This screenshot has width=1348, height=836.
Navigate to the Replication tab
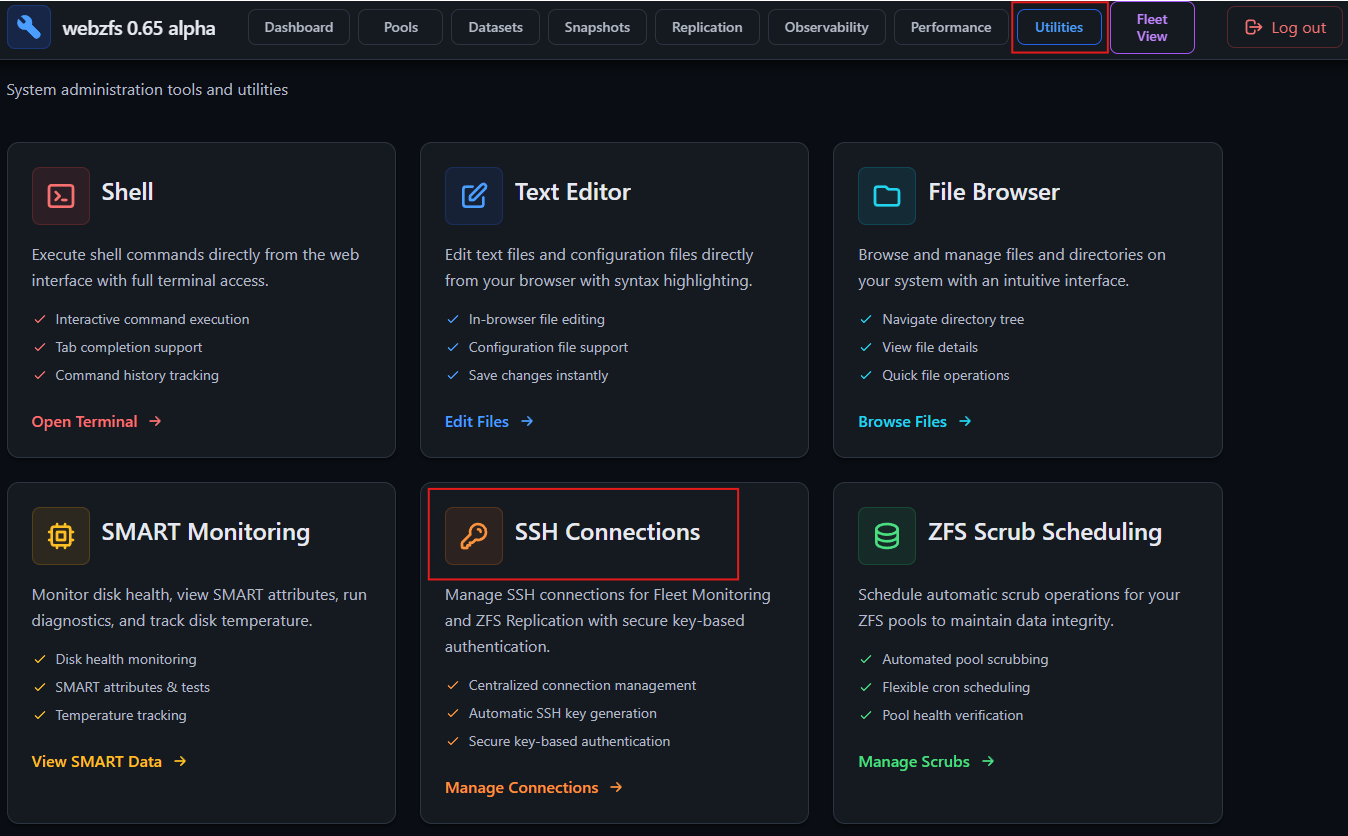point(707,27)
